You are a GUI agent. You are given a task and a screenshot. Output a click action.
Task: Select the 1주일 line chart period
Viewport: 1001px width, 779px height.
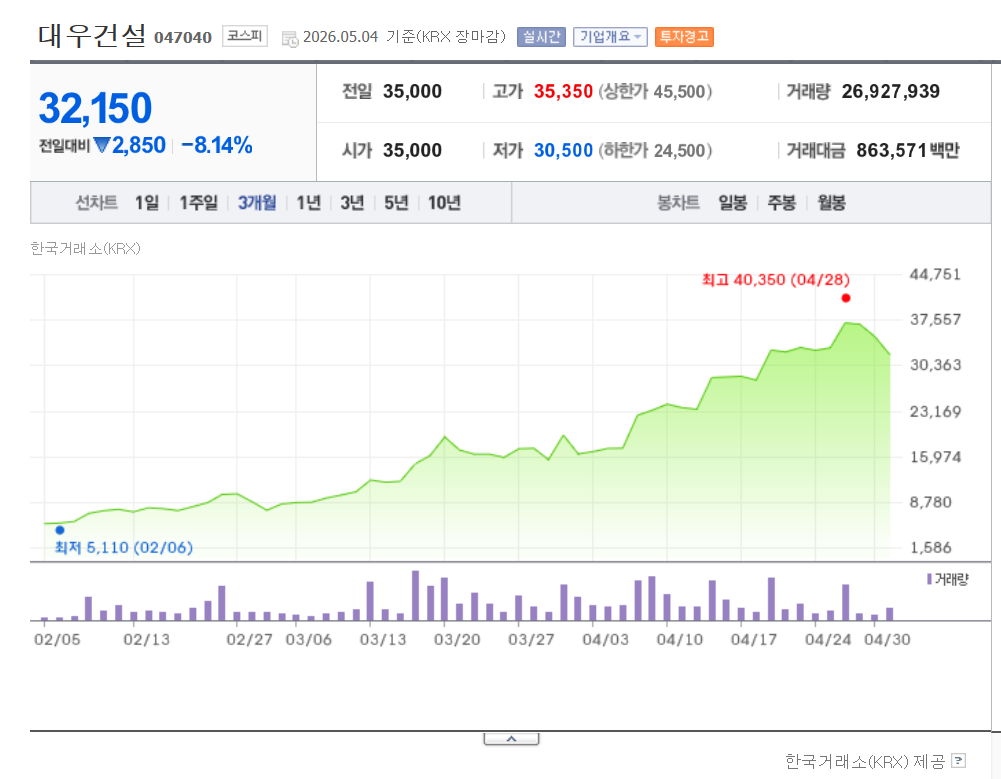[x=199, y=203]
